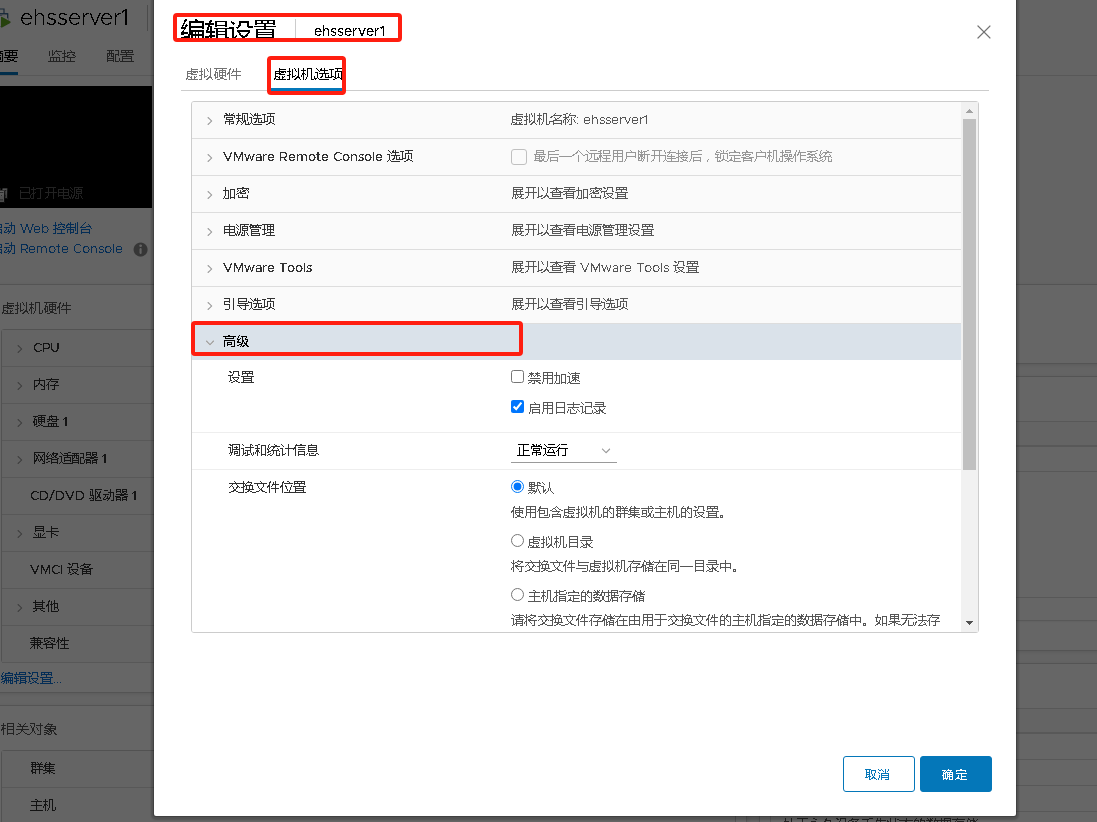Screen dimensions: 1097x822
Task: Open the 调试和统计信息 dropdown
Action: [563, 451]
